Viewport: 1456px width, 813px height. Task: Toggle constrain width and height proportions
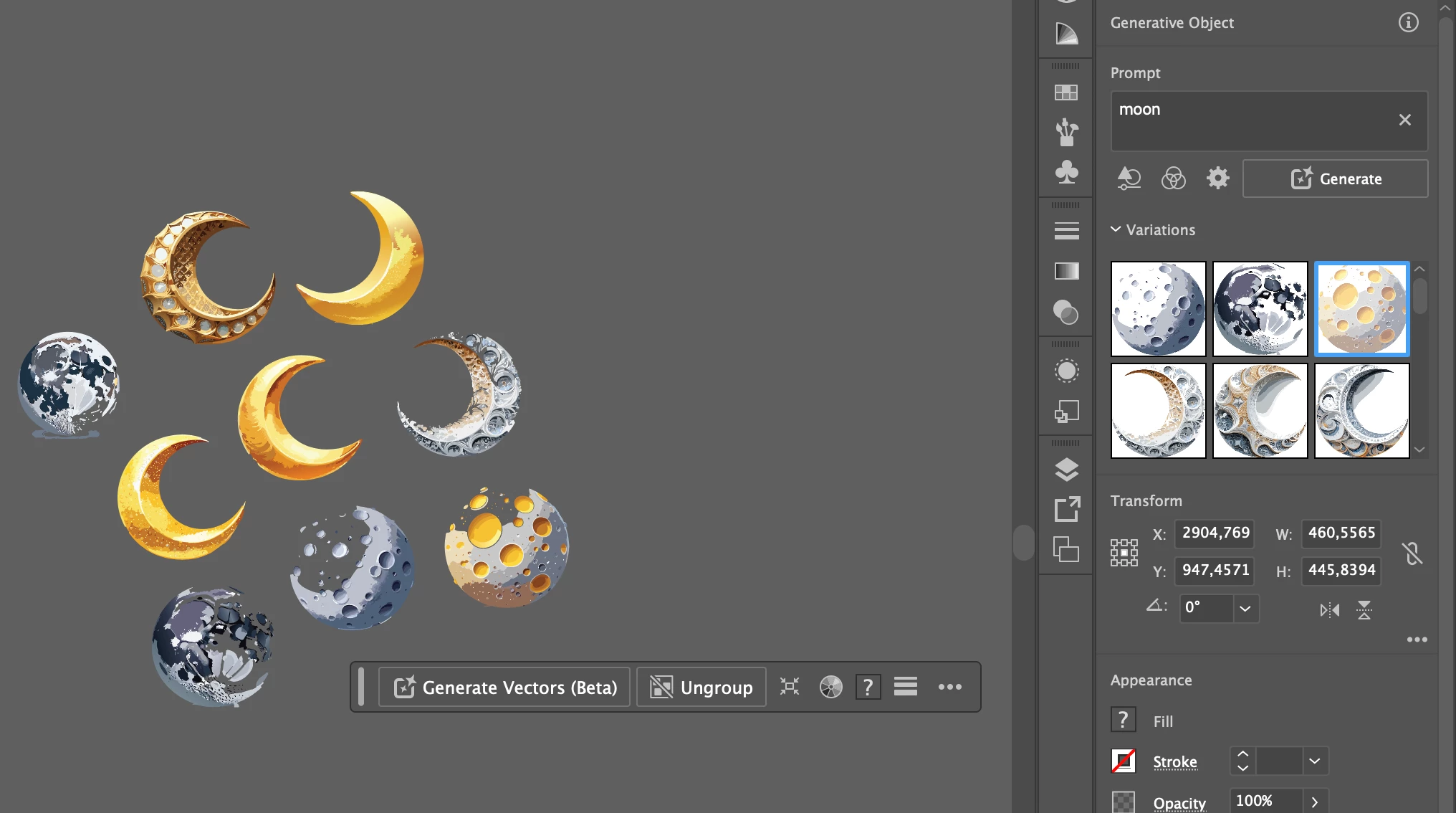click(x=1412, y=553)
